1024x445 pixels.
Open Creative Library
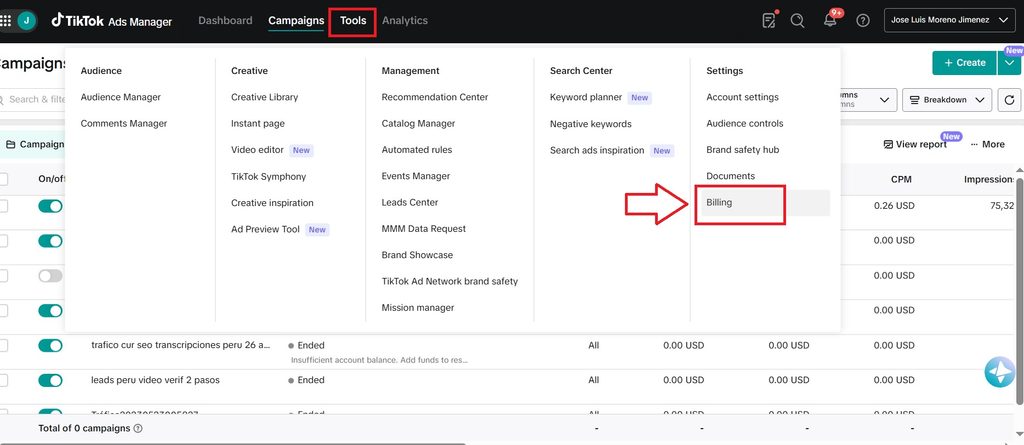(264, 97)
